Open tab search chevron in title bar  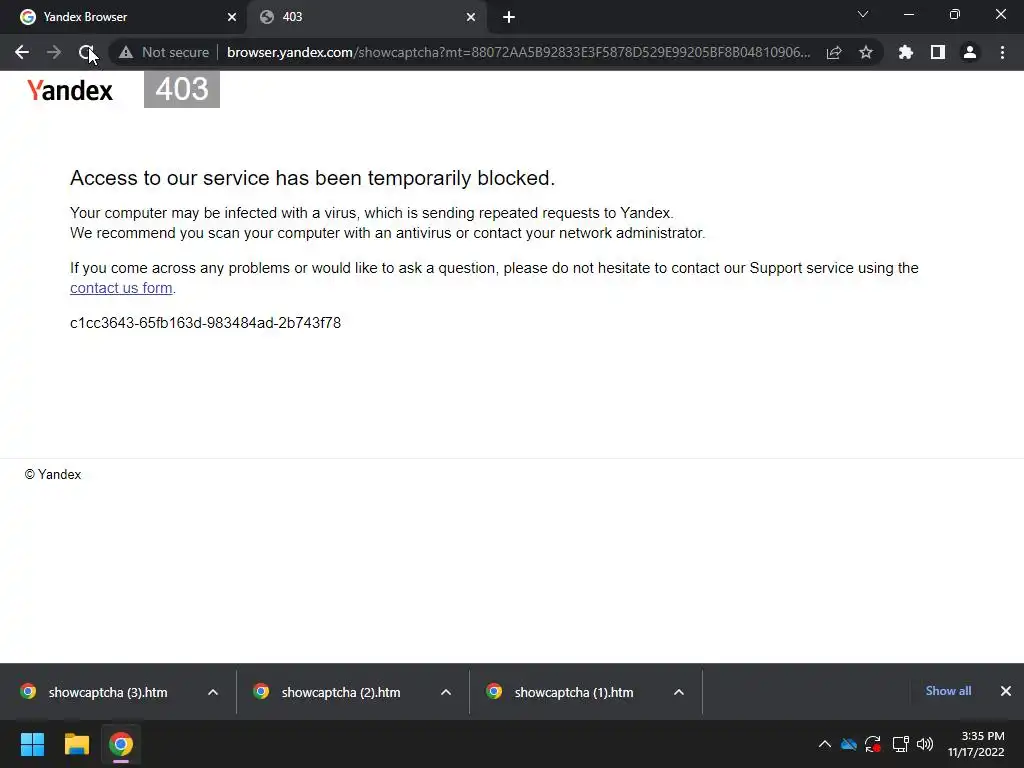click(863, 14)
